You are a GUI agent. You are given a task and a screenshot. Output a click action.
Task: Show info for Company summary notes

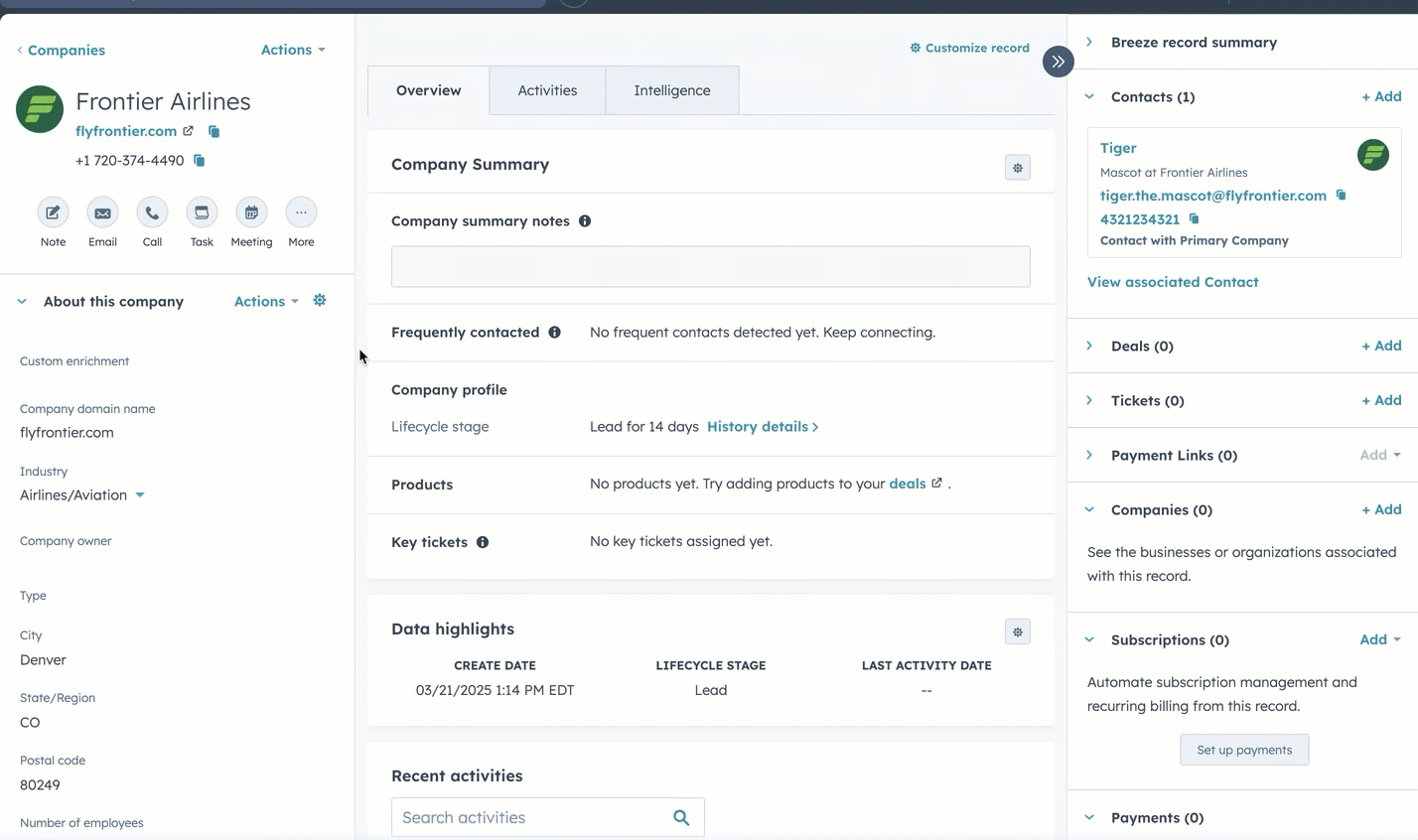pos(585,221)
